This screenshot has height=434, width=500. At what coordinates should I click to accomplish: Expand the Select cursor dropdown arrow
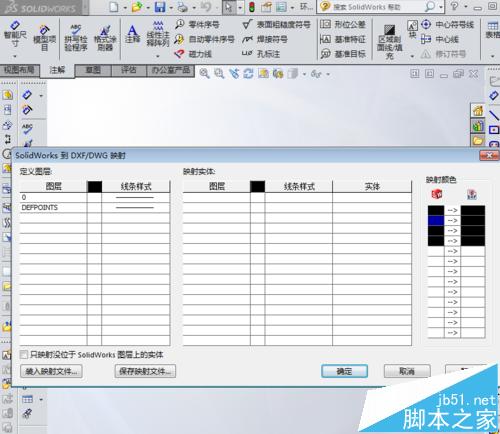point(240,7)
